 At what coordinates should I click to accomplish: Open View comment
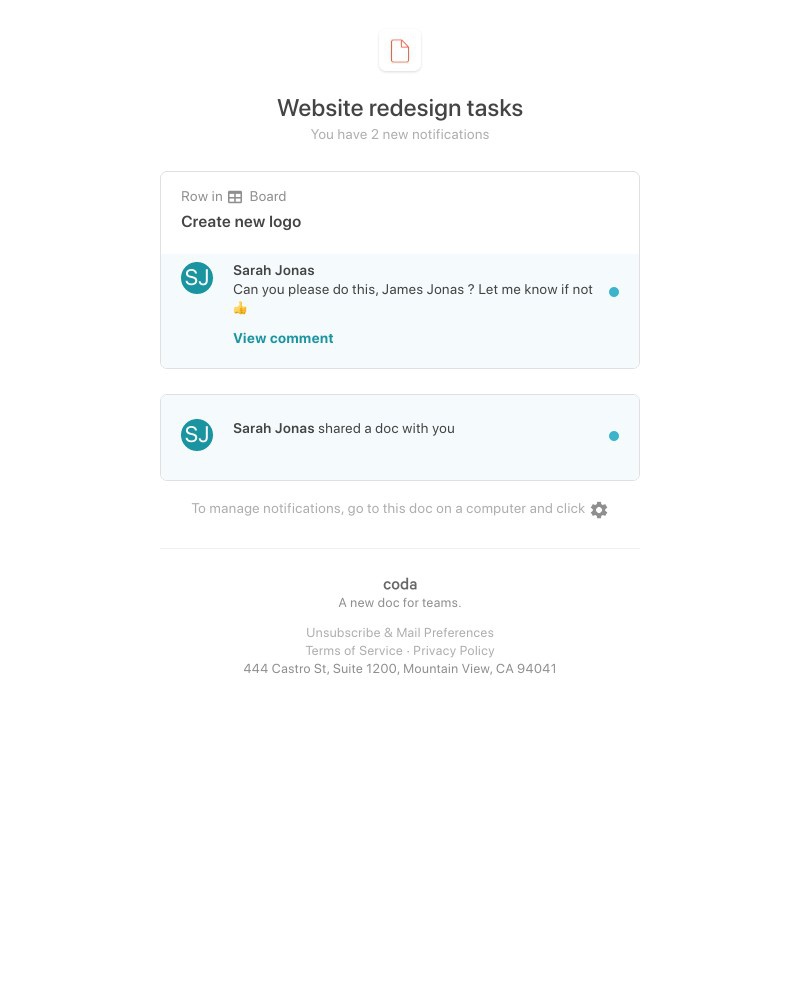[283, 338]
